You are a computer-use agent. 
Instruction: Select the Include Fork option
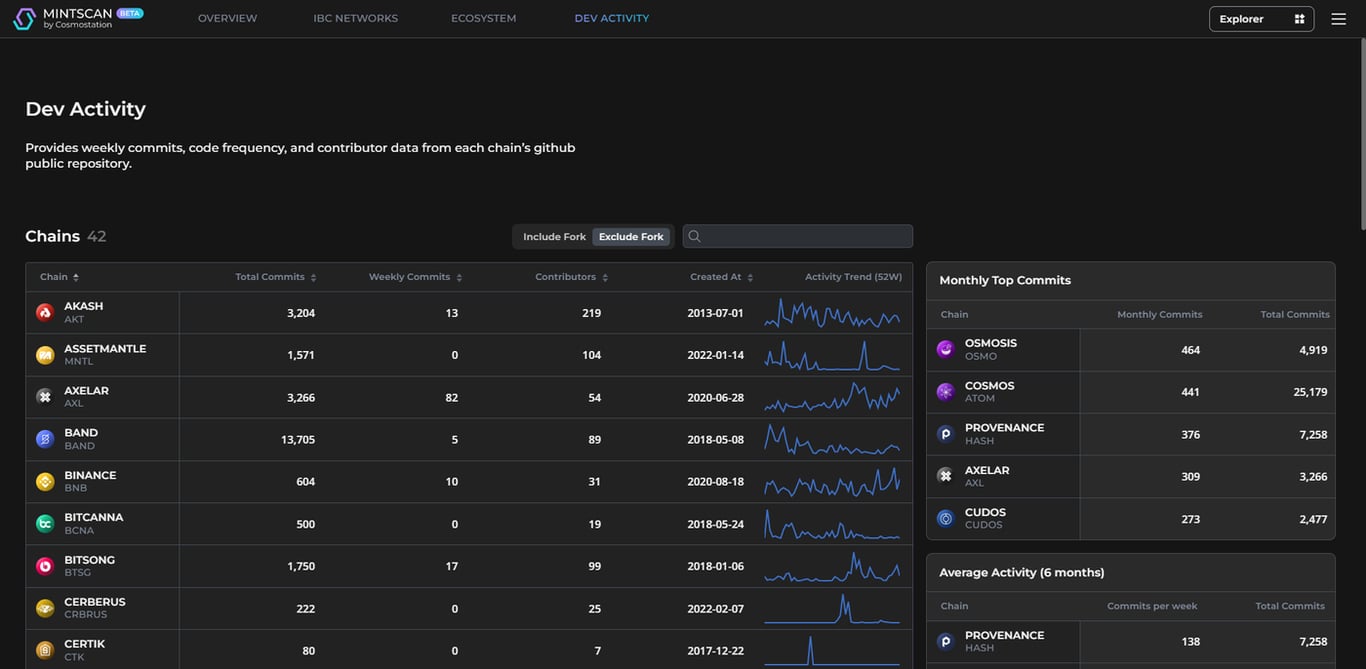coord(554,237)
